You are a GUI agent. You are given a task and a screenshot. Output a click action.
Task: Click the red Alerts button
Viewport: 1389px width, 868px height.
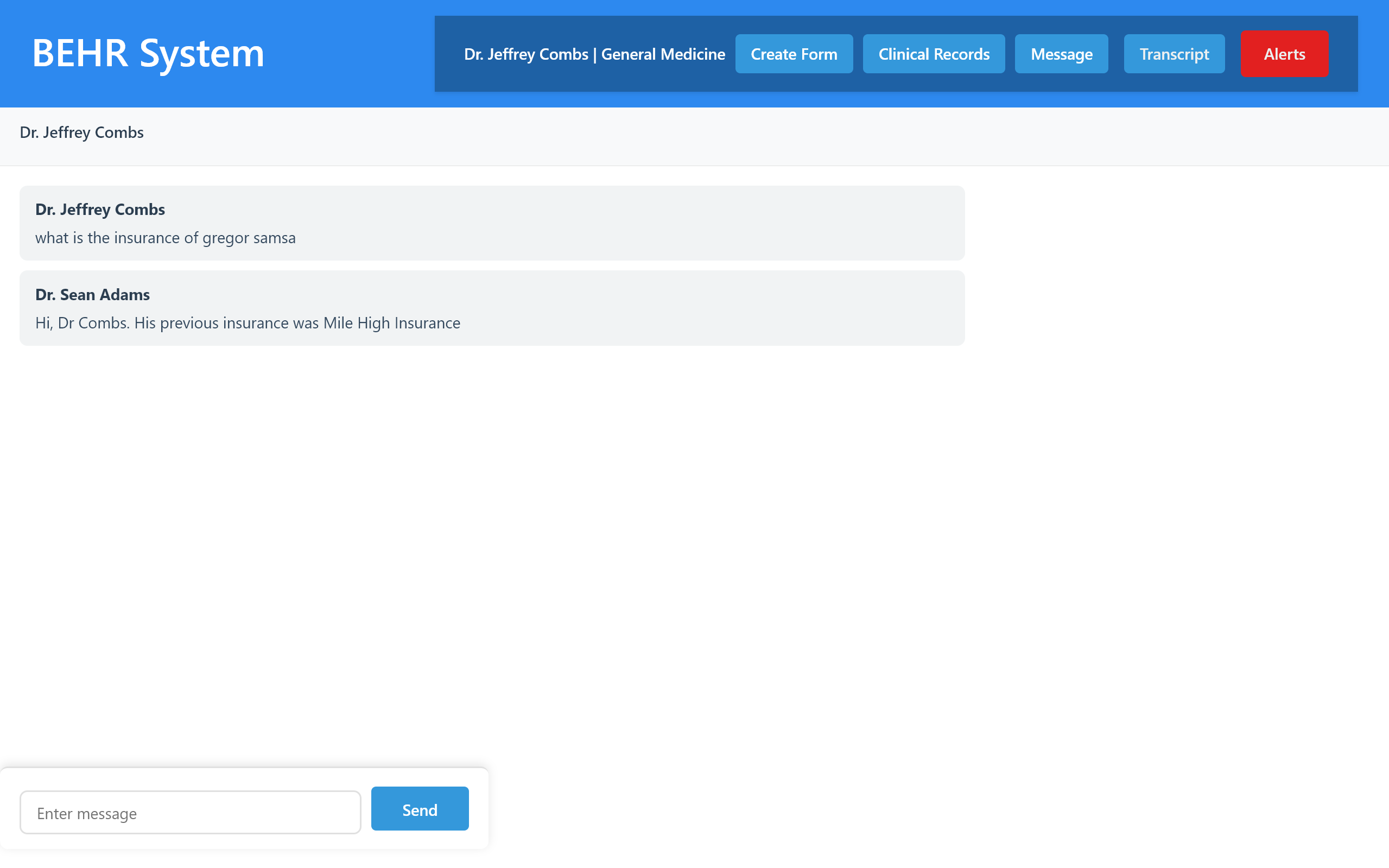coord(1284,54)
